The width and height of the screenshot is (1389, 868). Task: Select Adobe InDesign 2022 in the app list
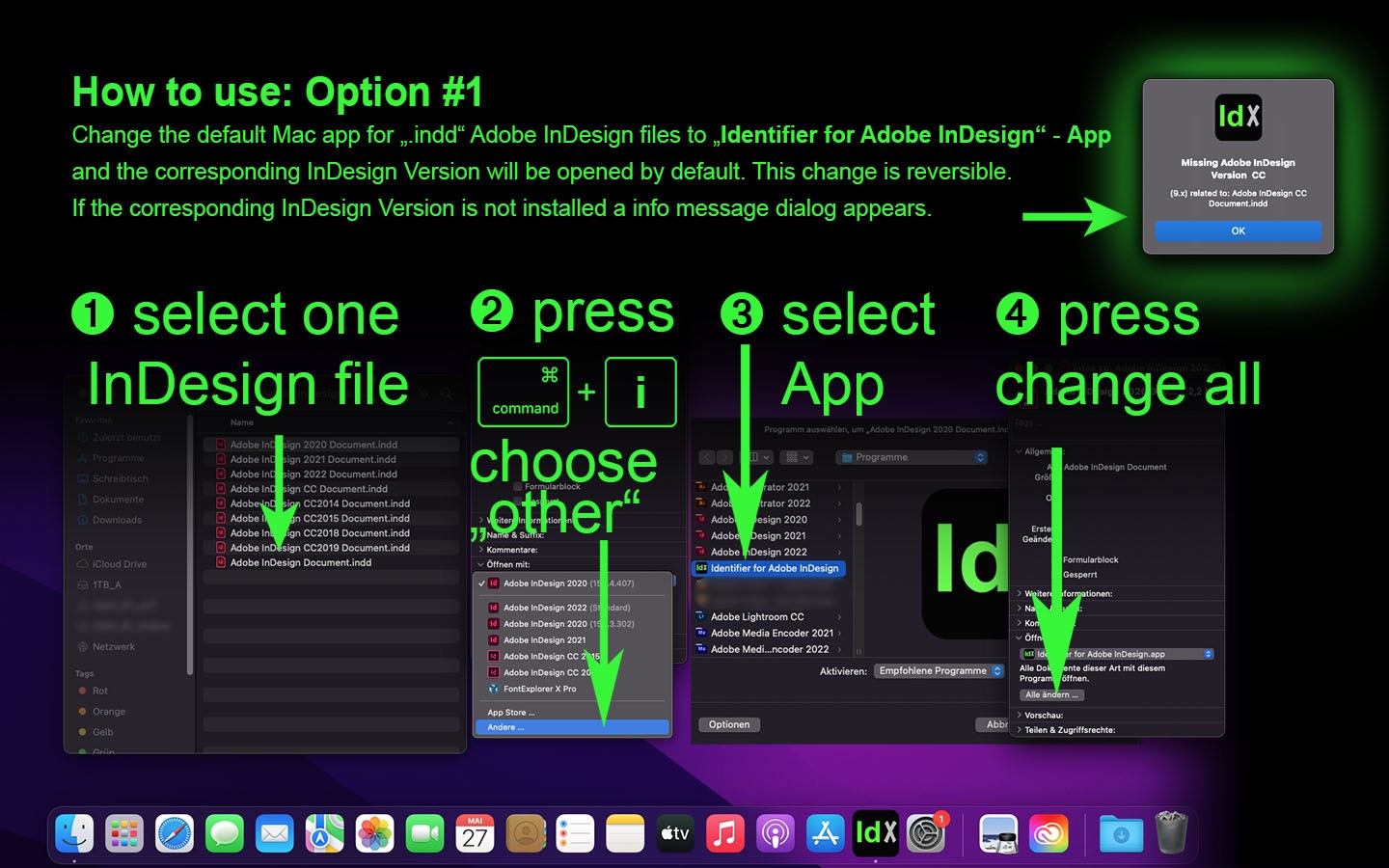coord(769,553)
